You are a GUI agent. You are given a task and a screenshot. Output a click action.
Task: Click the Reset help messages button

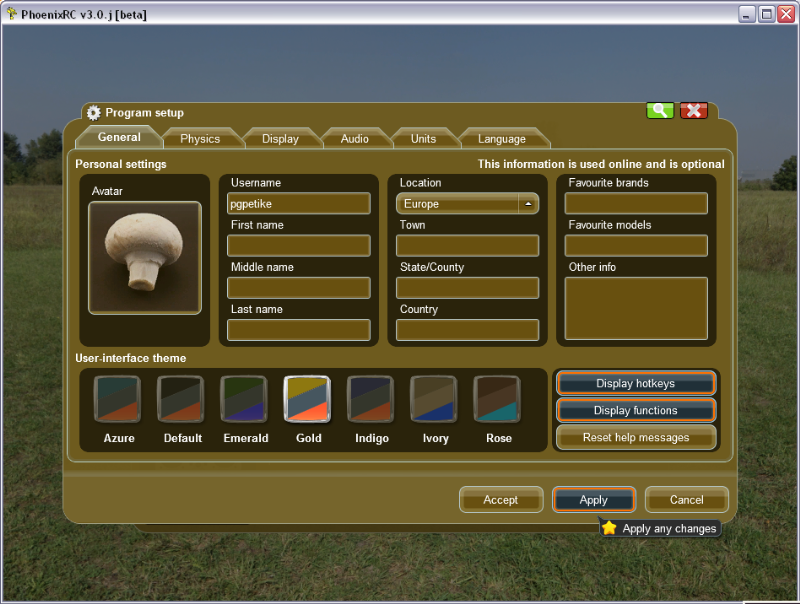click(x=636, y=438)
